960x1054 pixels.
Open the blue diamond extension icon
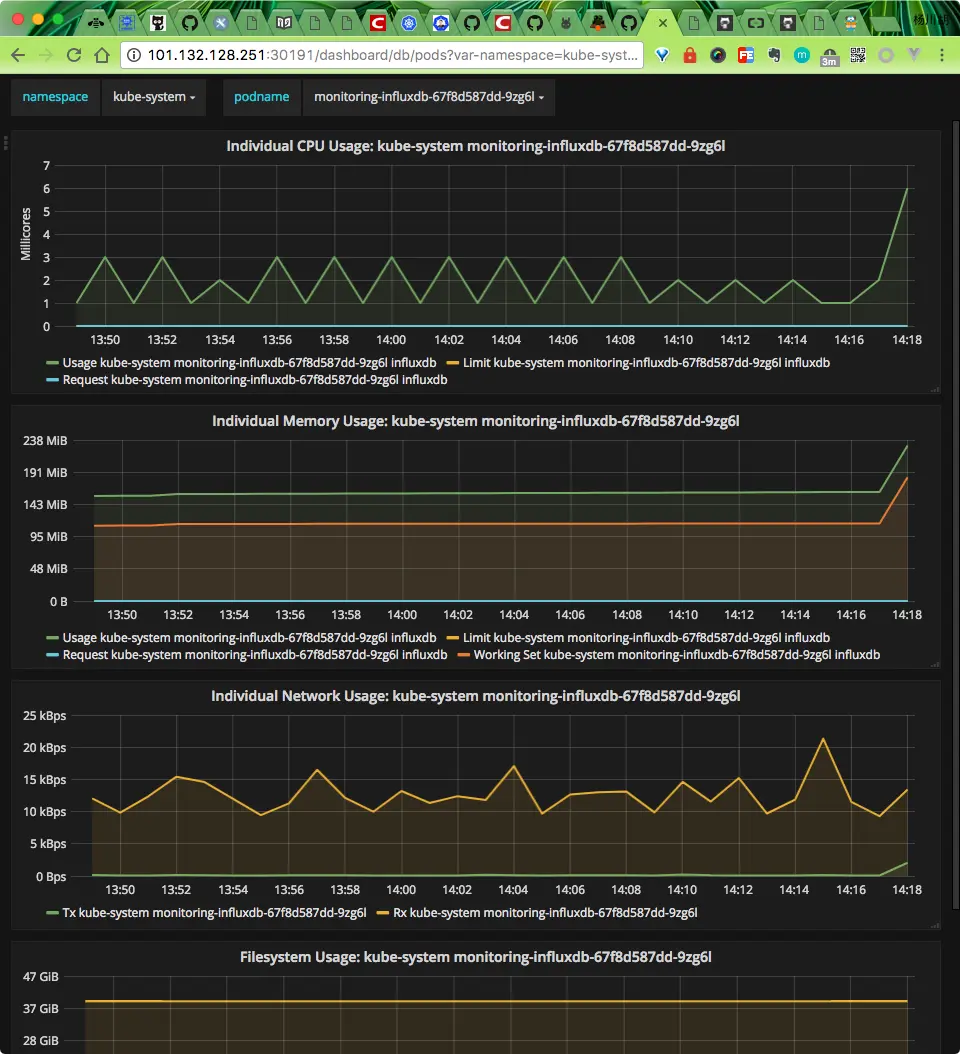662,56
